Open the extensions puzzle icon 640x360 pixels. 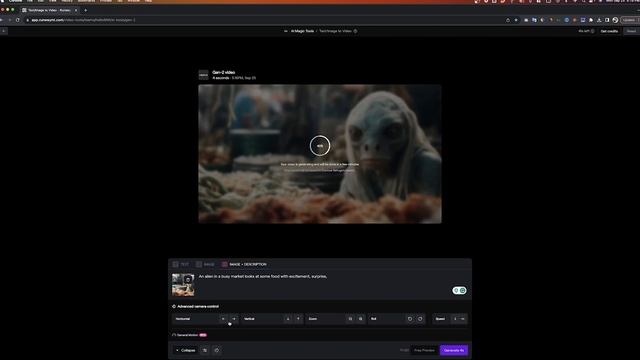click(x=591, y=20)
